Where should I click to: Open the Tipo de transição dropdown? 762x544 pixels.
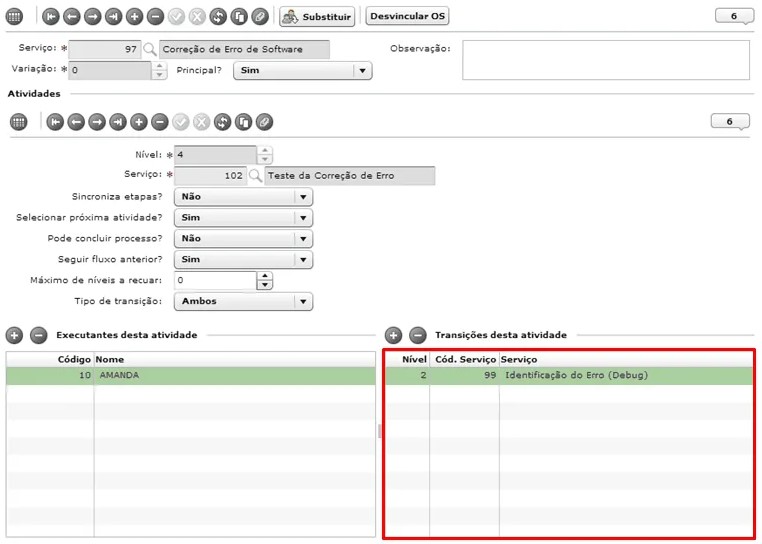tap(243, 301)
